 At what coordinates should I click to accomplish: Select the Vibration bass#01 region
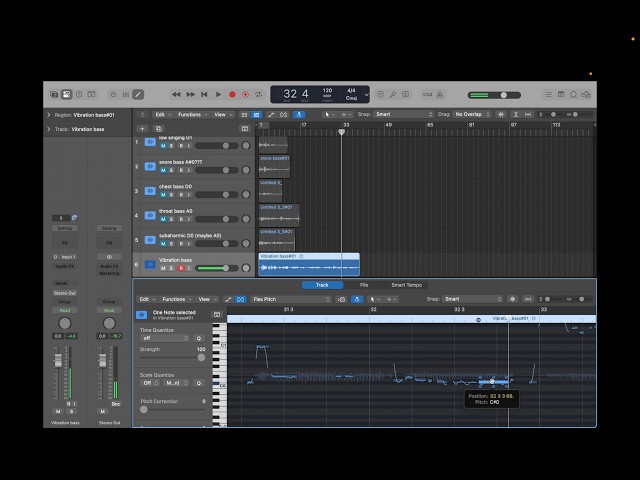tap(309, 264)
